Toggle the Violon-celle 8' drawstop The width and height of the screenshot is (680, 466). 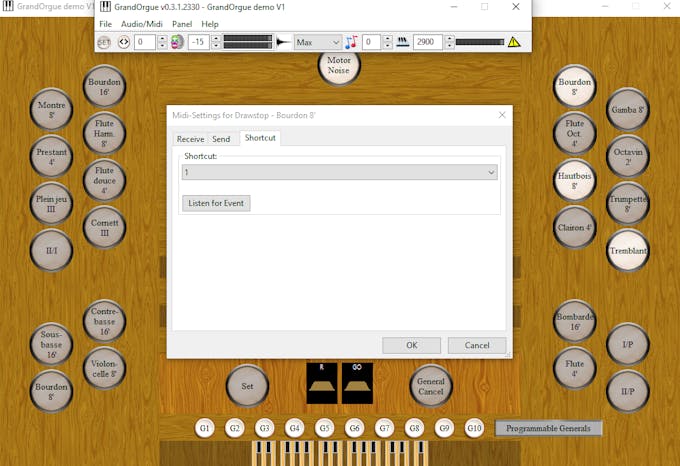point(104,368)
